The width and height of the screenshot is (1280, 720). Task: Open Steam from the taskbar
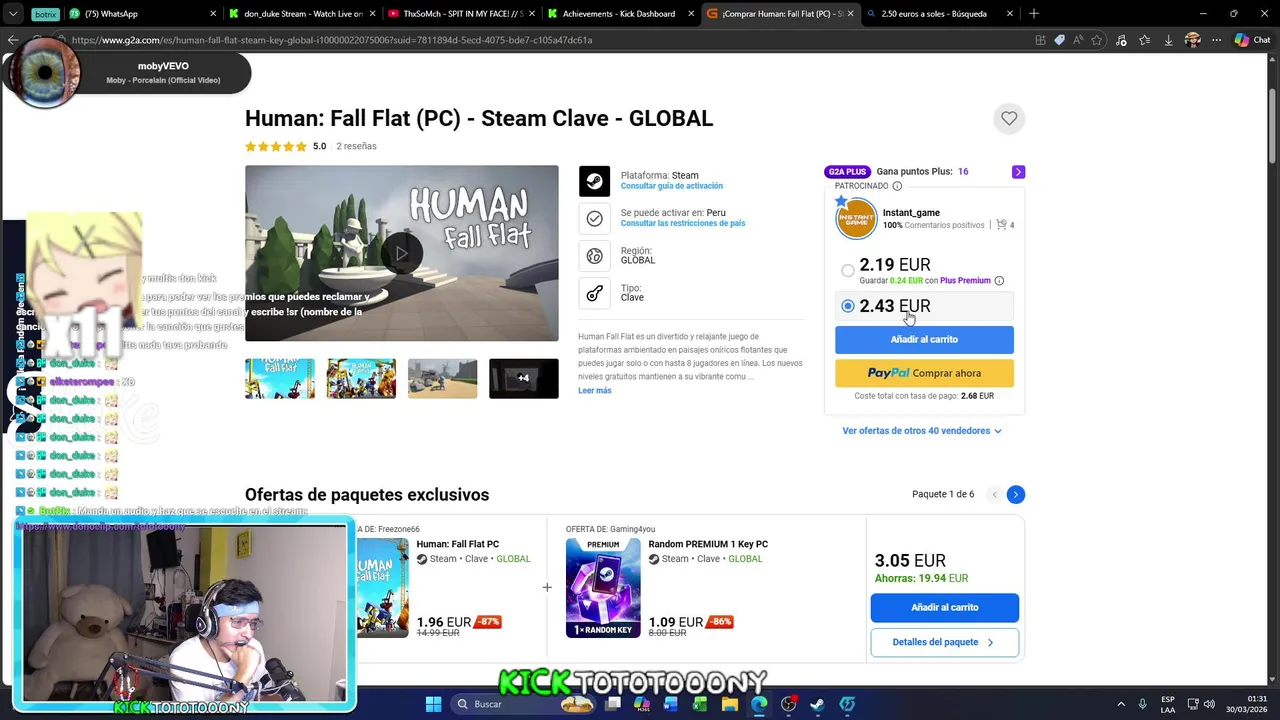[x=818, y=704]
